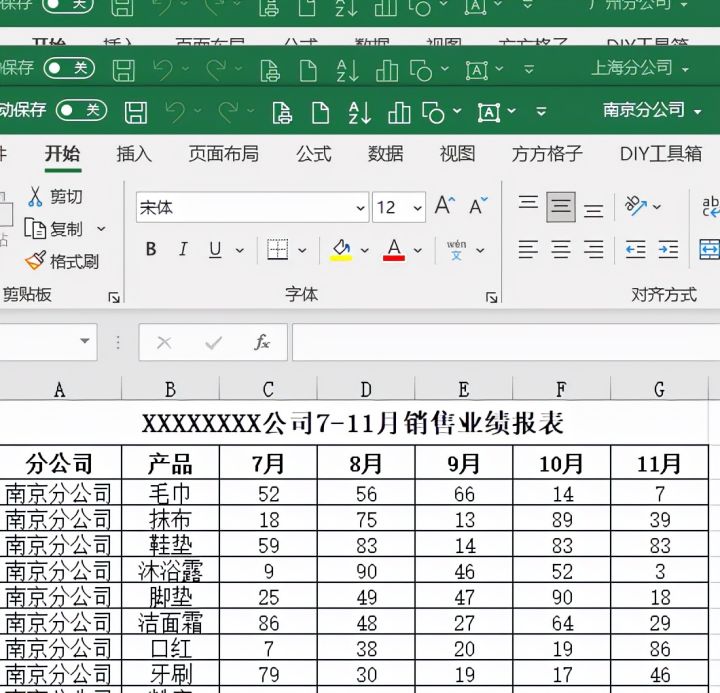
Task: Click text box icon in 南京分公司 toolbar
Action: pos(489,113)
